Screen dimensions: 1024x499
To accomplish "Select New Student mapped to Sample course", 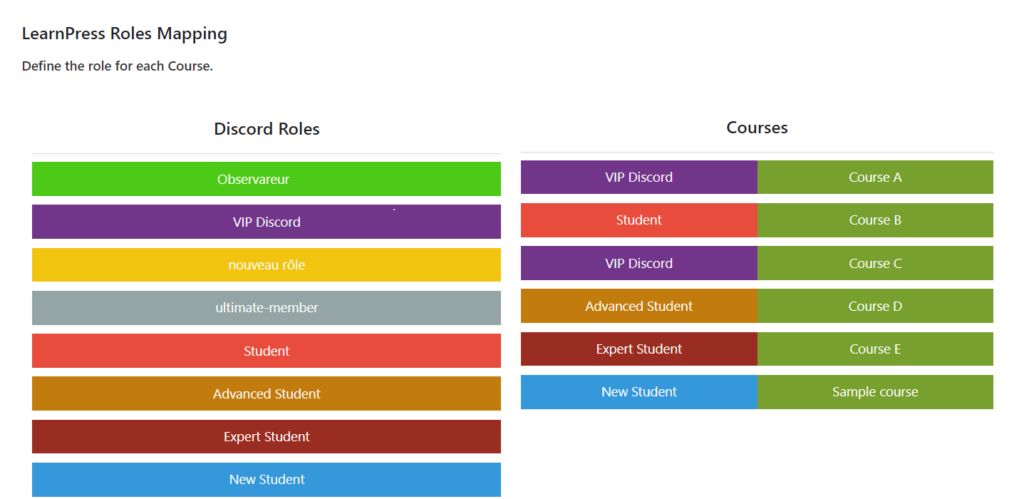I will 639,392.
